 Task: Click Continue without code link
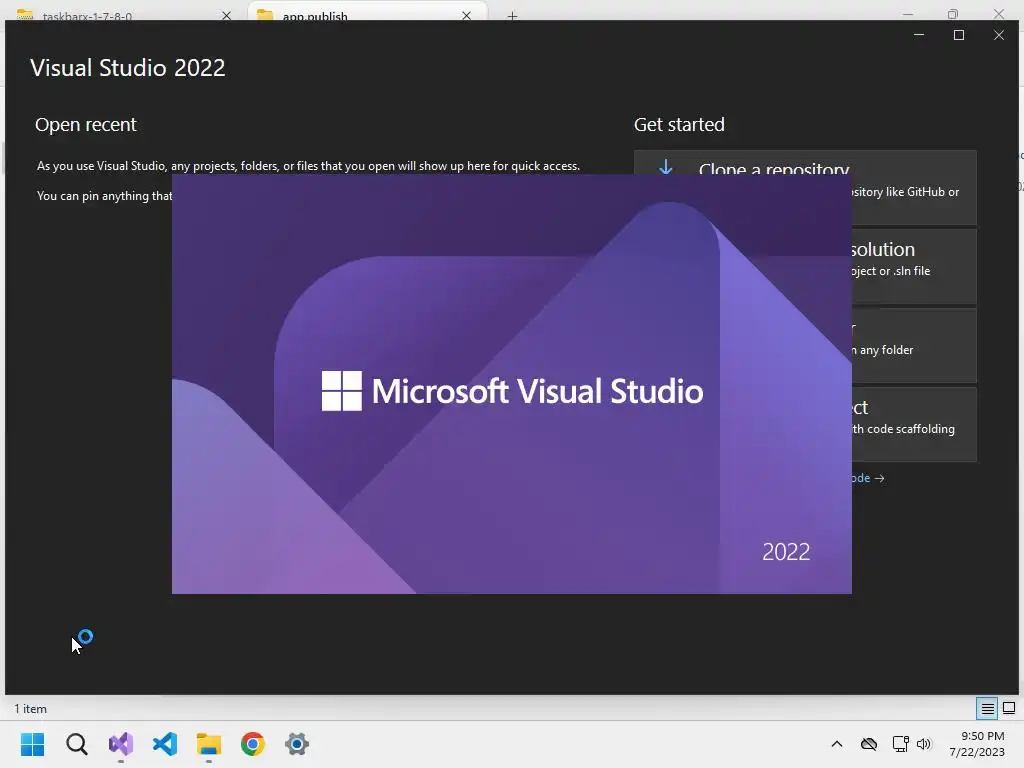coord(868,478)
